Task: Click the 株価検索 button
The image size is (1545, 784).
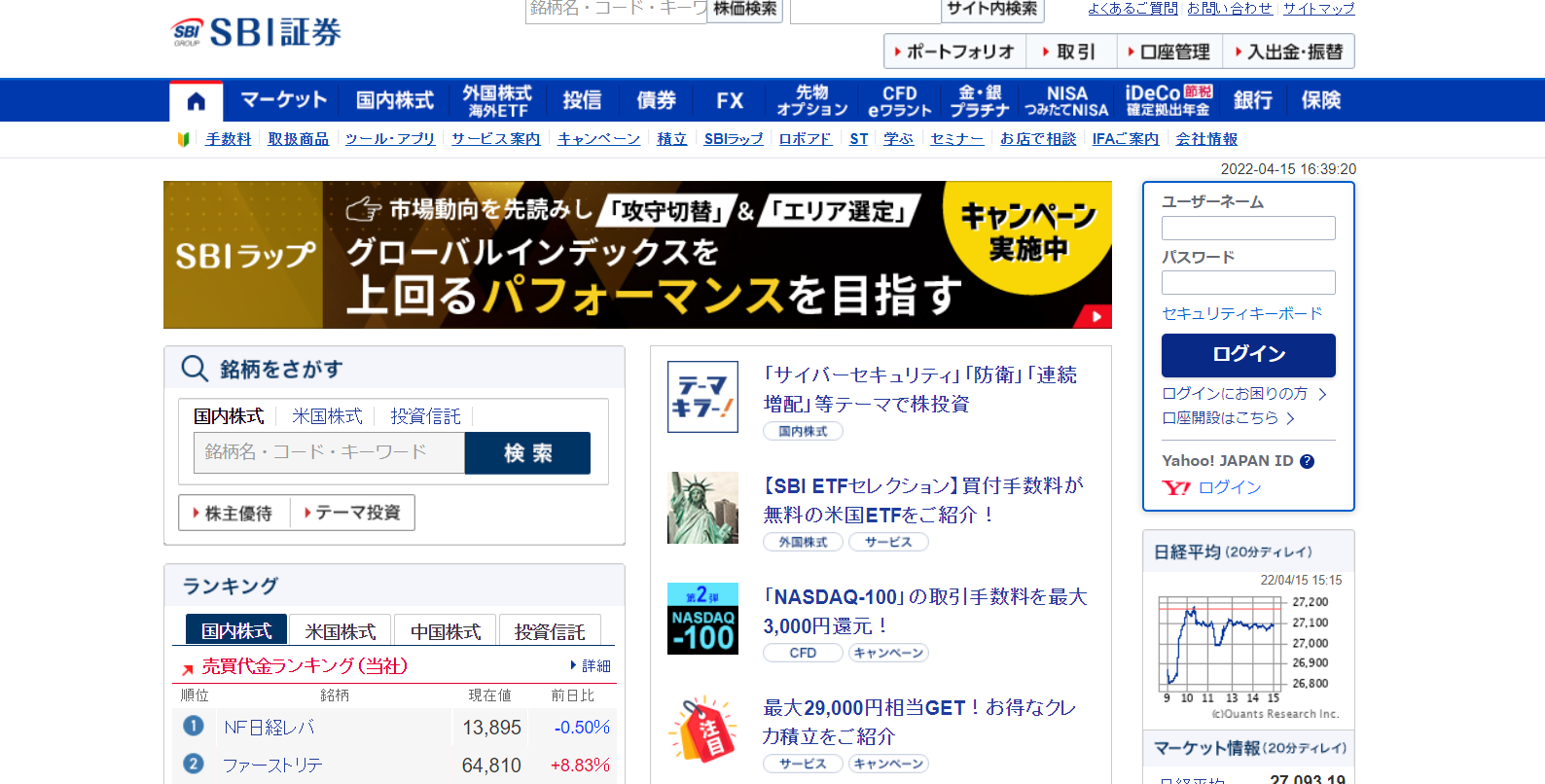Action: (745, 10)
